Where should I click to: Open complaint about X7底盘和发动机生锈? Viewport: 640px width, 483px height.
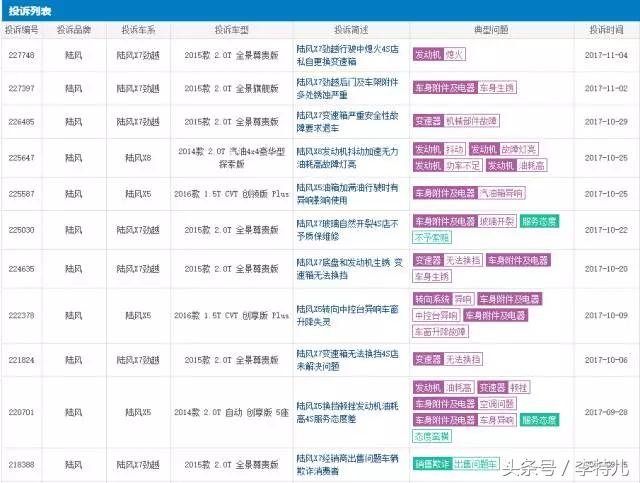(349, 269)
